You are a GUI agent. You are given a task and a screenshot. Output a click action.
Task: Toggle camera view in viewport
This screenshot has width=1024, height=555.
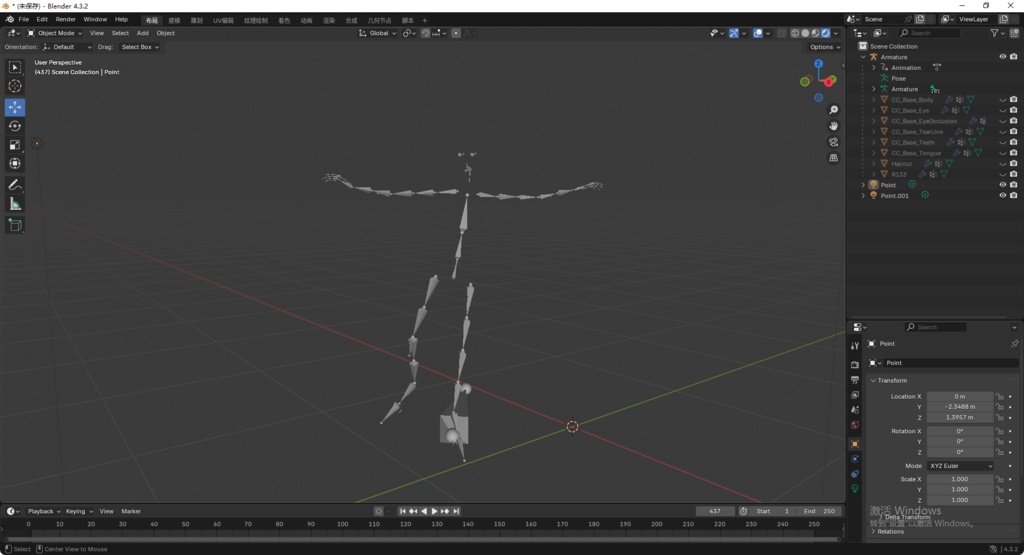point(833,142)
